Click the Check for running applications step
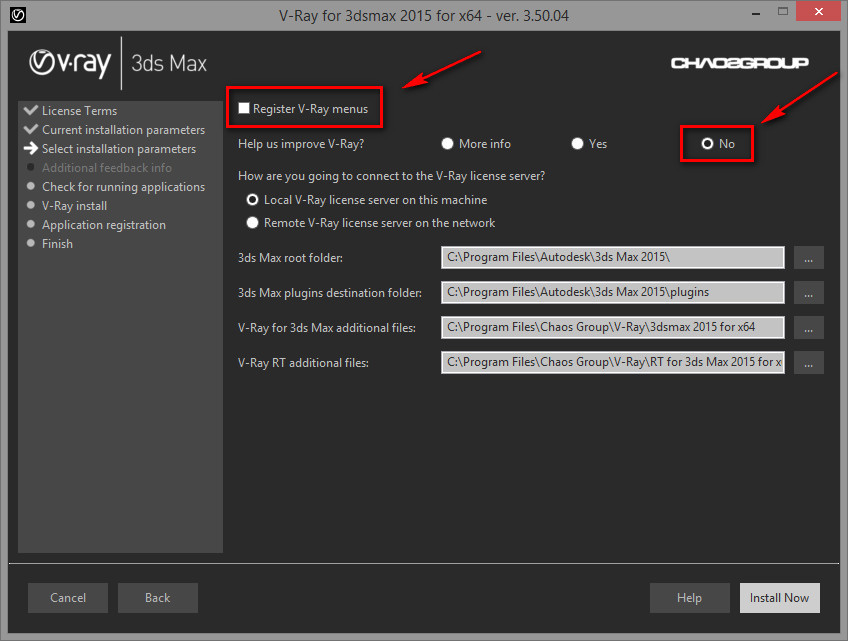Viewport: 848px width, 641px height. tap(123, 187)
